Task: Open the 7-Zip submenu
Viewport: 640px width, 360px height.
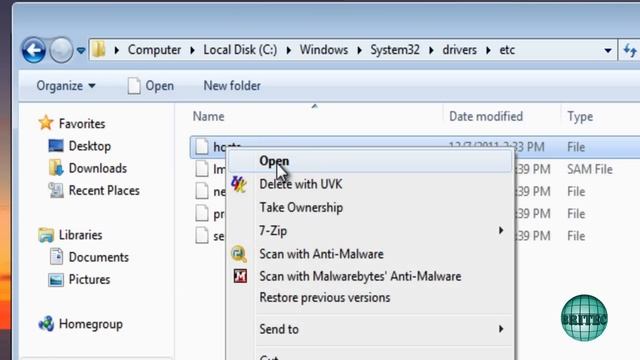Action: point(369,231)
